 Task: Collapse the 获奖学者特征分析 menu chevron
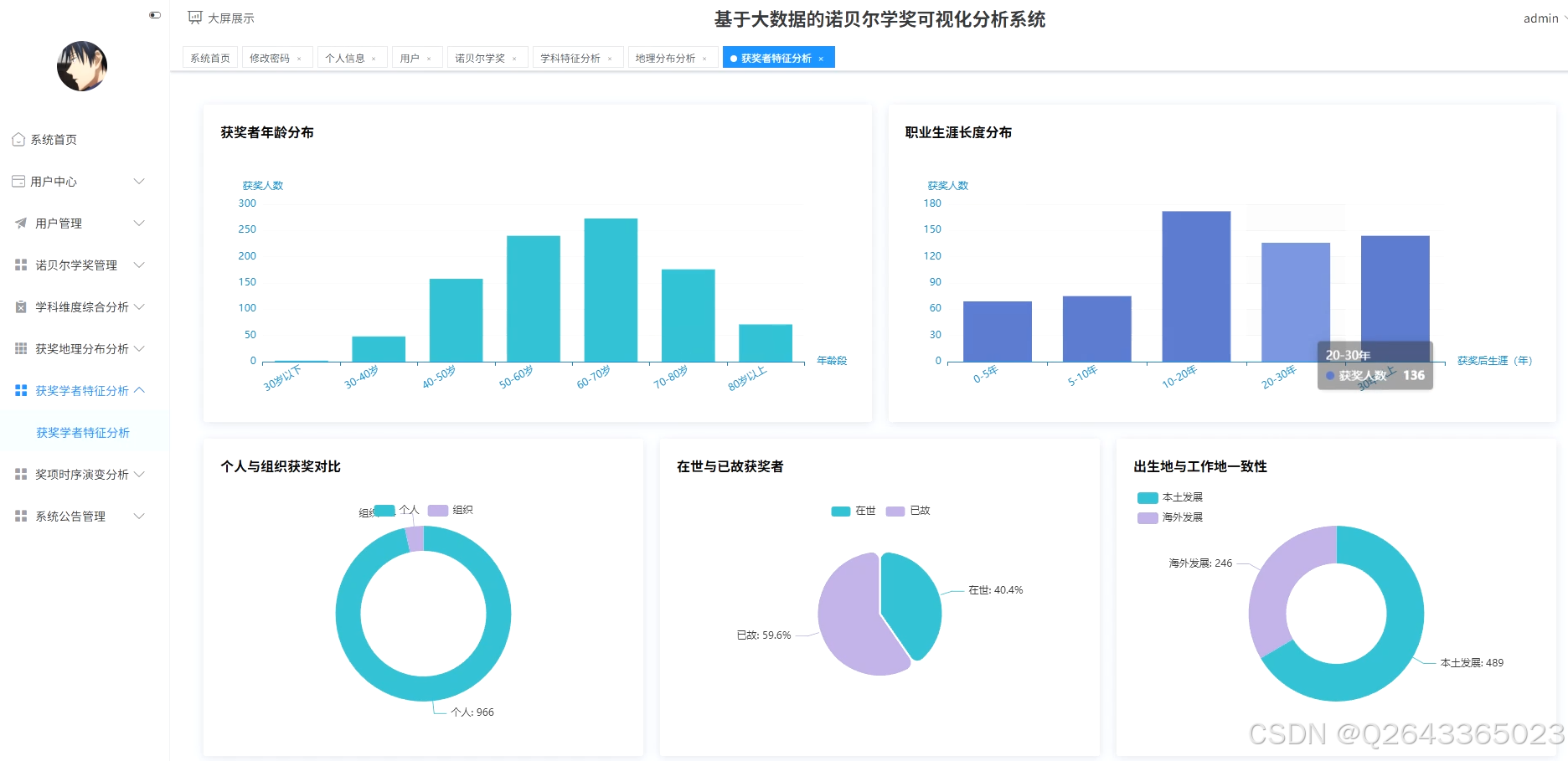[140, 390]
